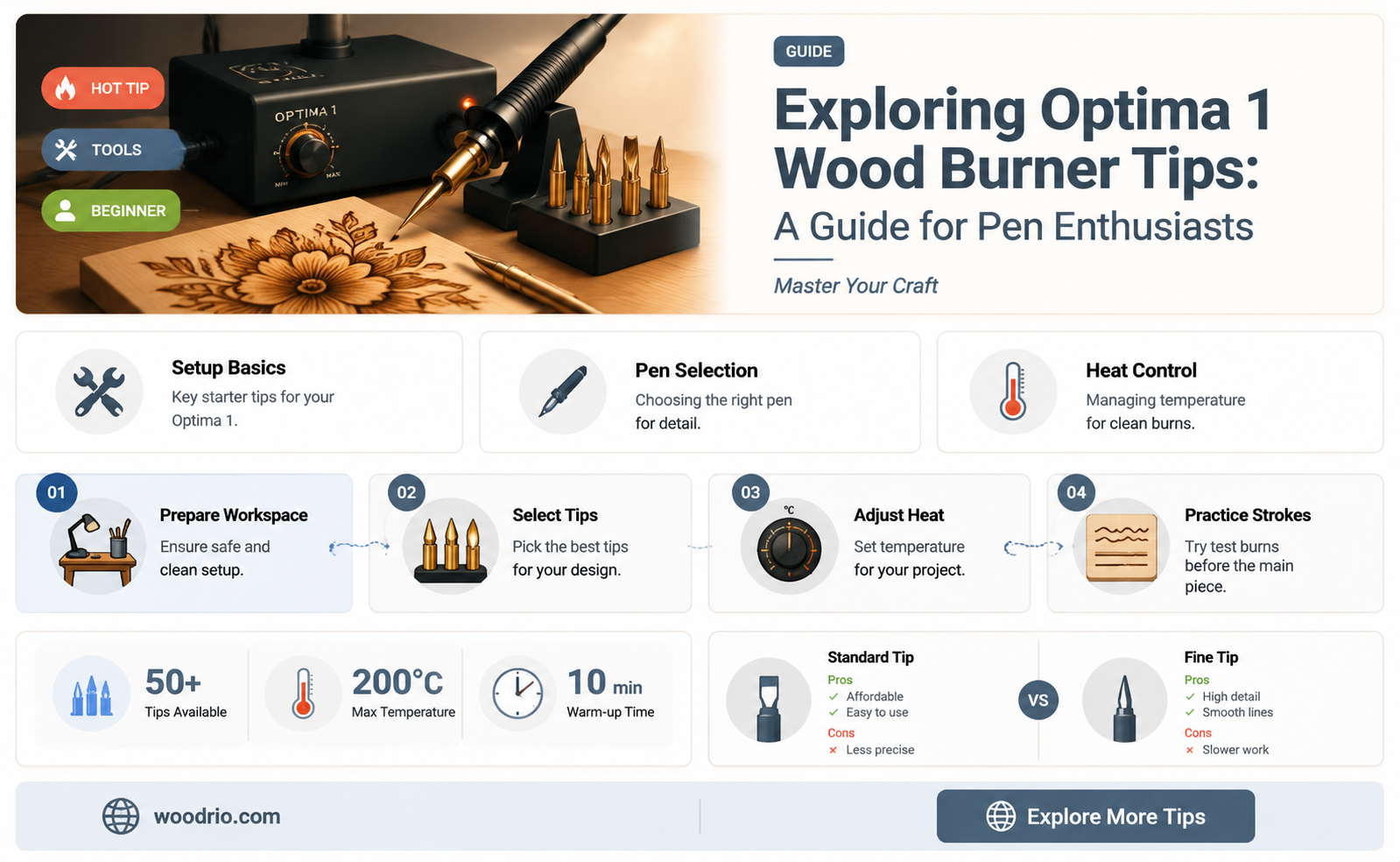1400x862 pixels.
Task: Select the Prepare Workspace step title
Action: tap(234, 515)
